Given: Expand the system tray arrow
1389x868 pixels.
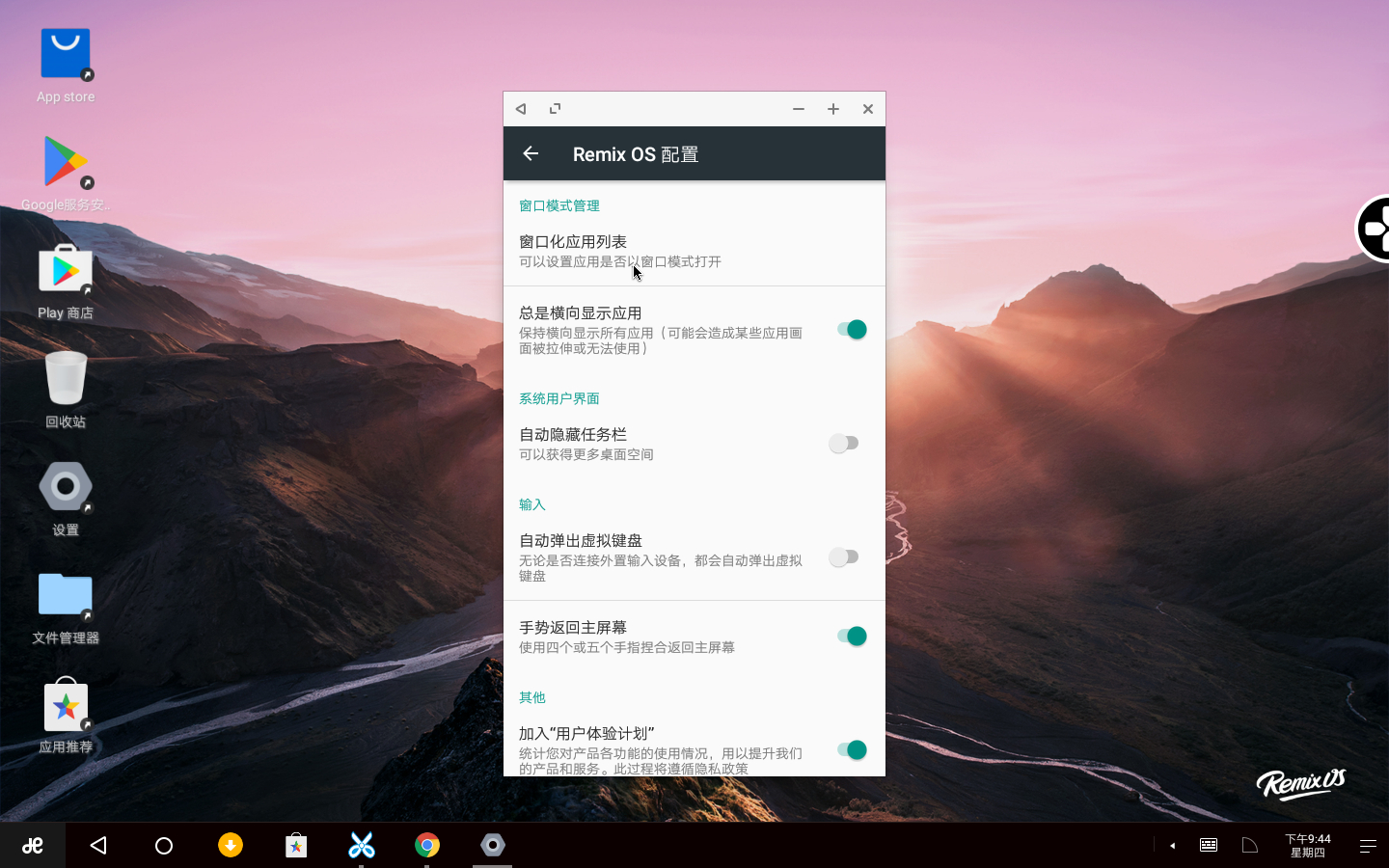Looking at the screenshot, I should tap(1172, 846).
